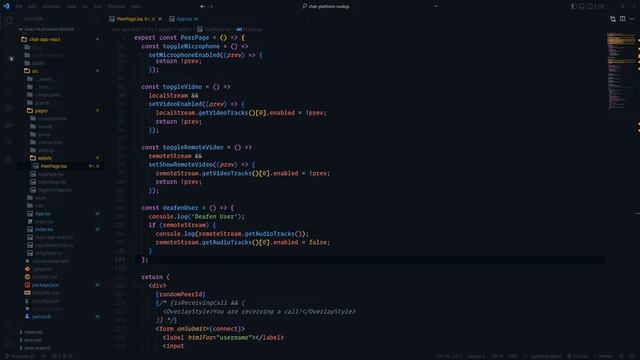Toggle bottom panel layout icon

point(582,7)
